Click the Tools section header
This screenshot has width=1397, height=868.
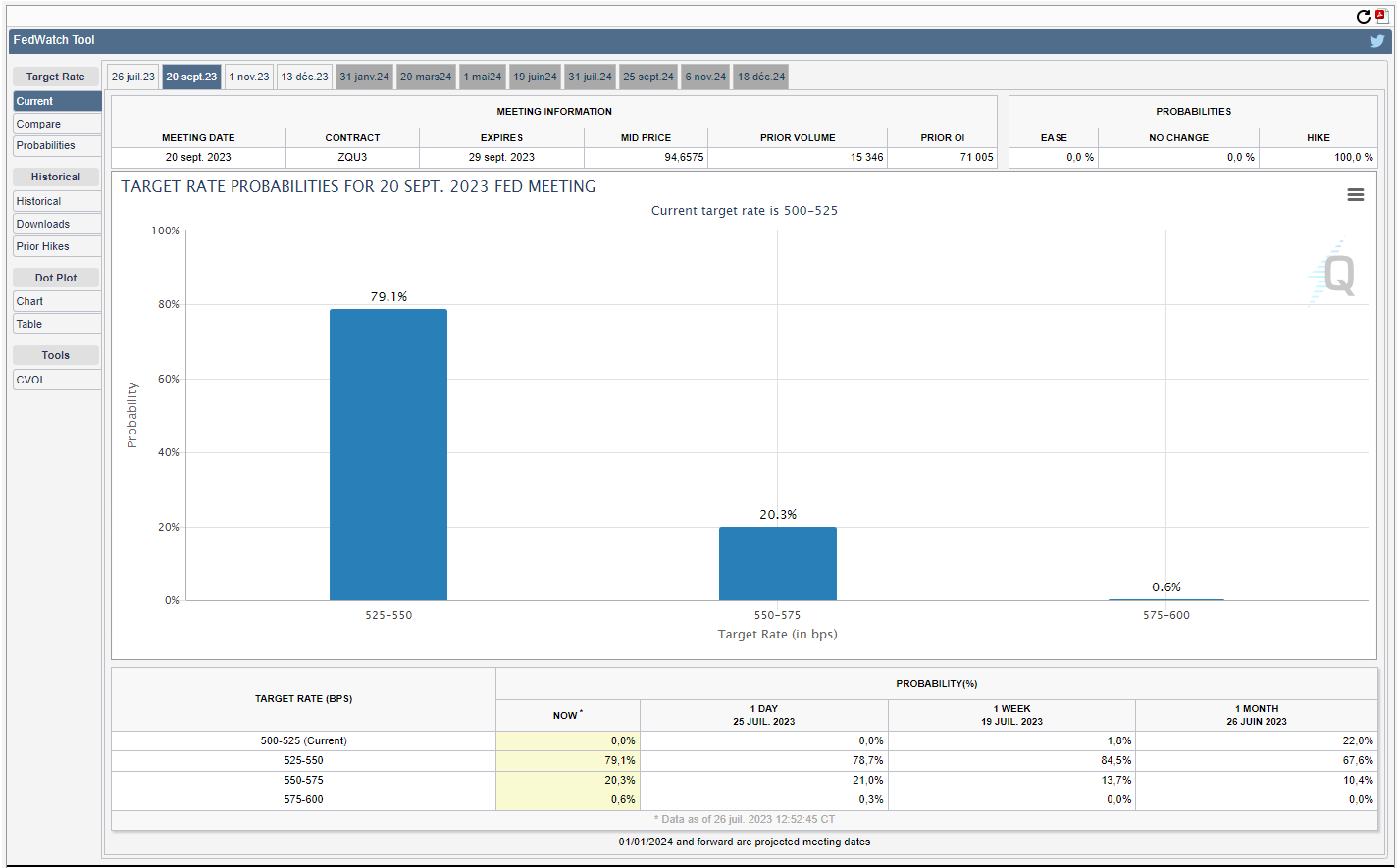pyautogui.click(x=56, y=355)
